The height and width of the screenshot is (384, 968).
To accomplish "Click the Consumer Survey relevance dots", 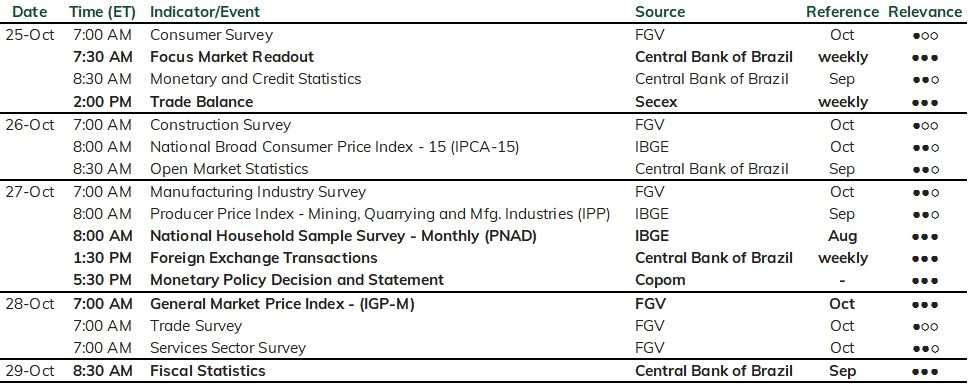I will [925, 36].
